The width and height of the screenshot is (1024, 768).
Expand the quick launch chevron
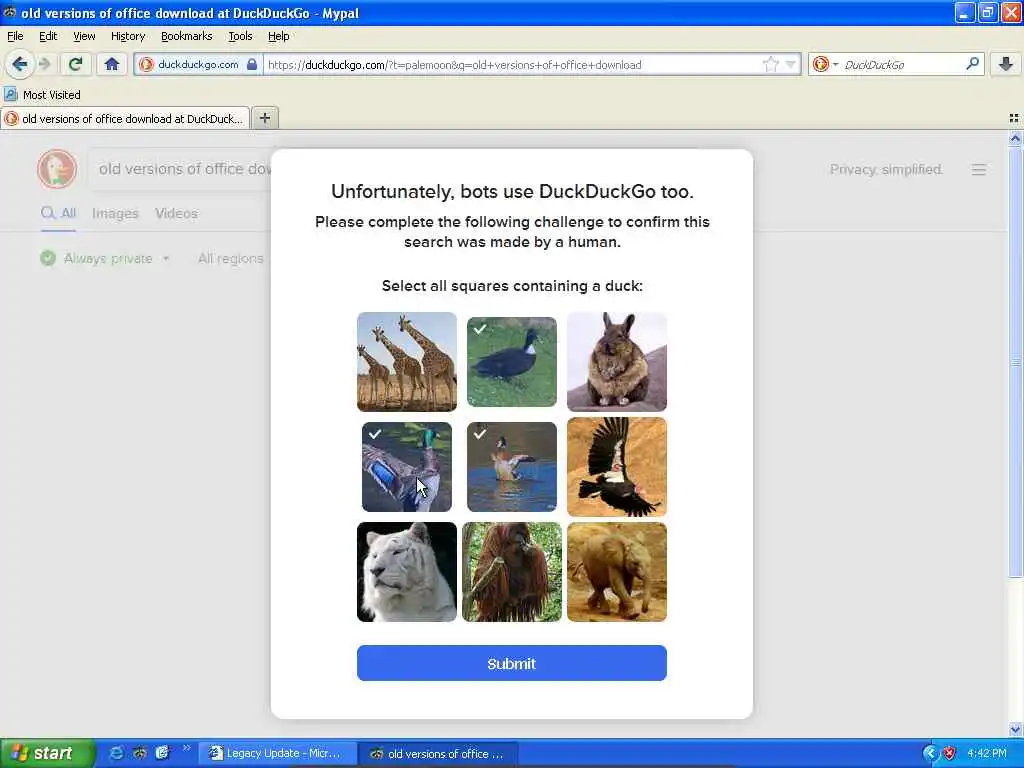tap(186, 748)
